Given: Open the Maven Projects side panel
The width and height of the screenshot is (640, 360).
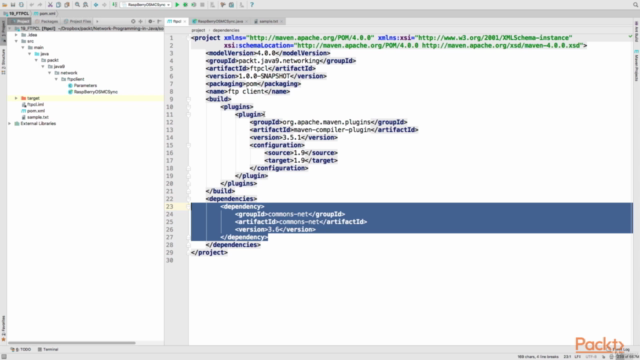Looking at the screenshot, I should (x=636, y=65).
